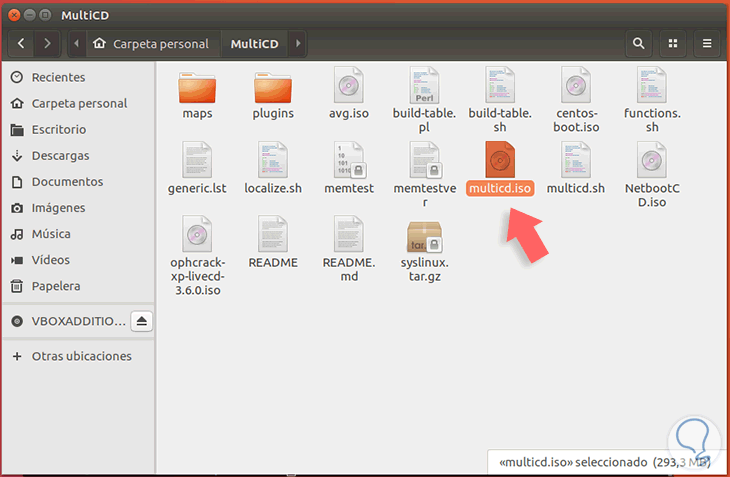The width and height of the screenshot is (730, 477).
Task: Click the multicd.iso file name label
Action: 500,188
